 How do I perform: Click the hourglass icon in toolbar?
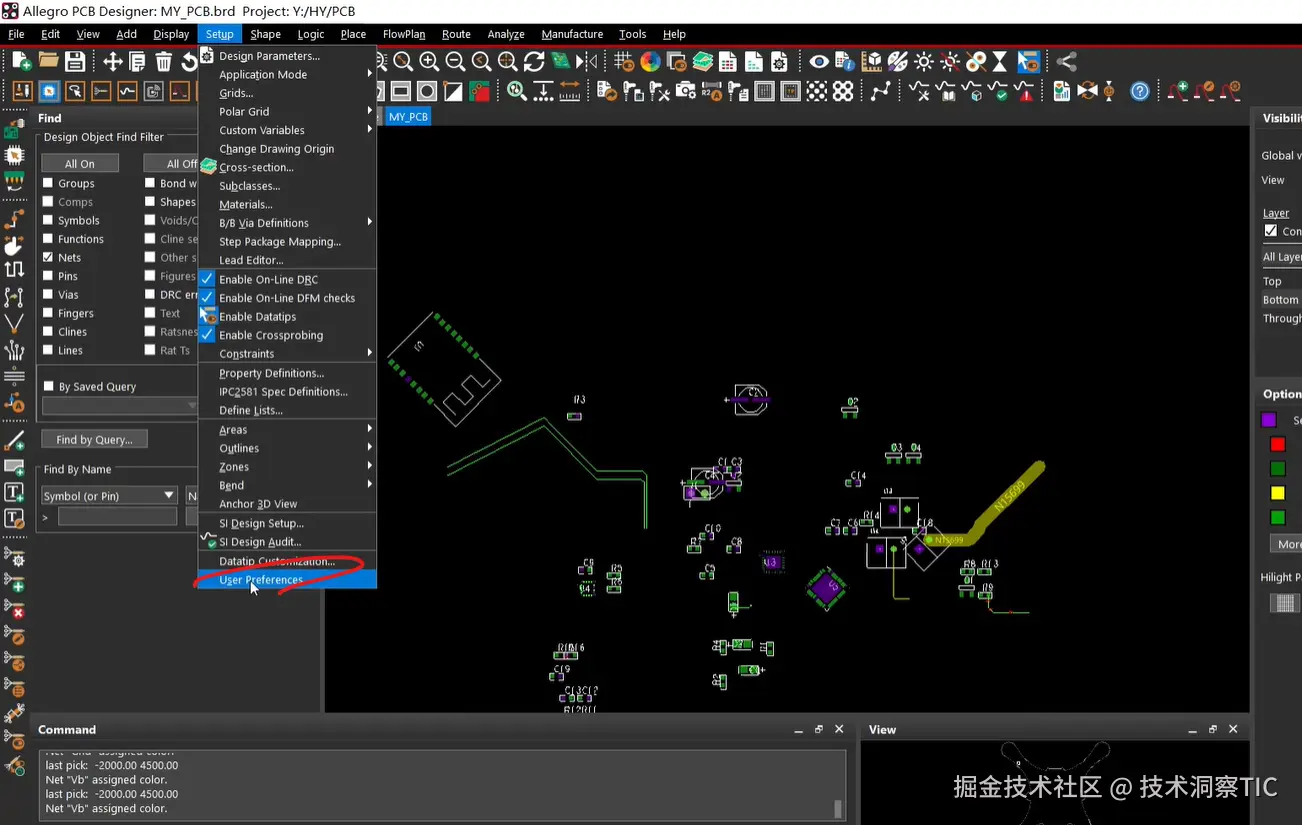tap(1000, 62)
